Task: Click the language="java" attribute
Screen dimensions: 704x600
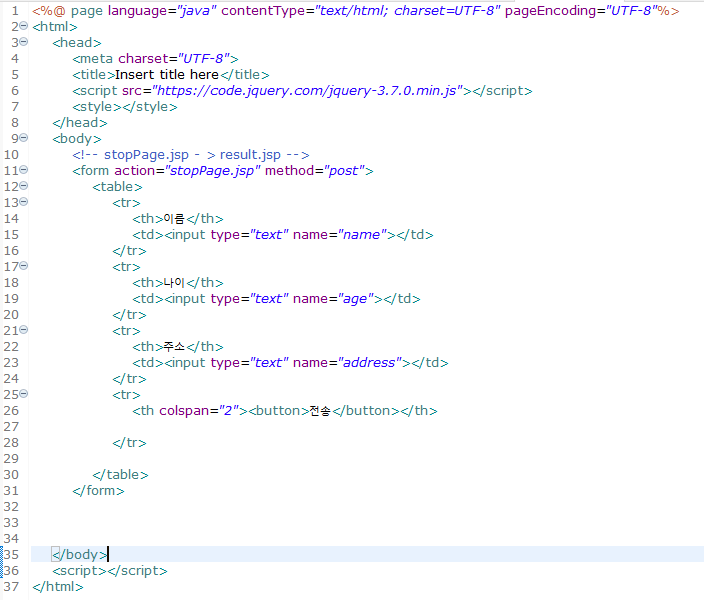Action: tap(162, 11)
